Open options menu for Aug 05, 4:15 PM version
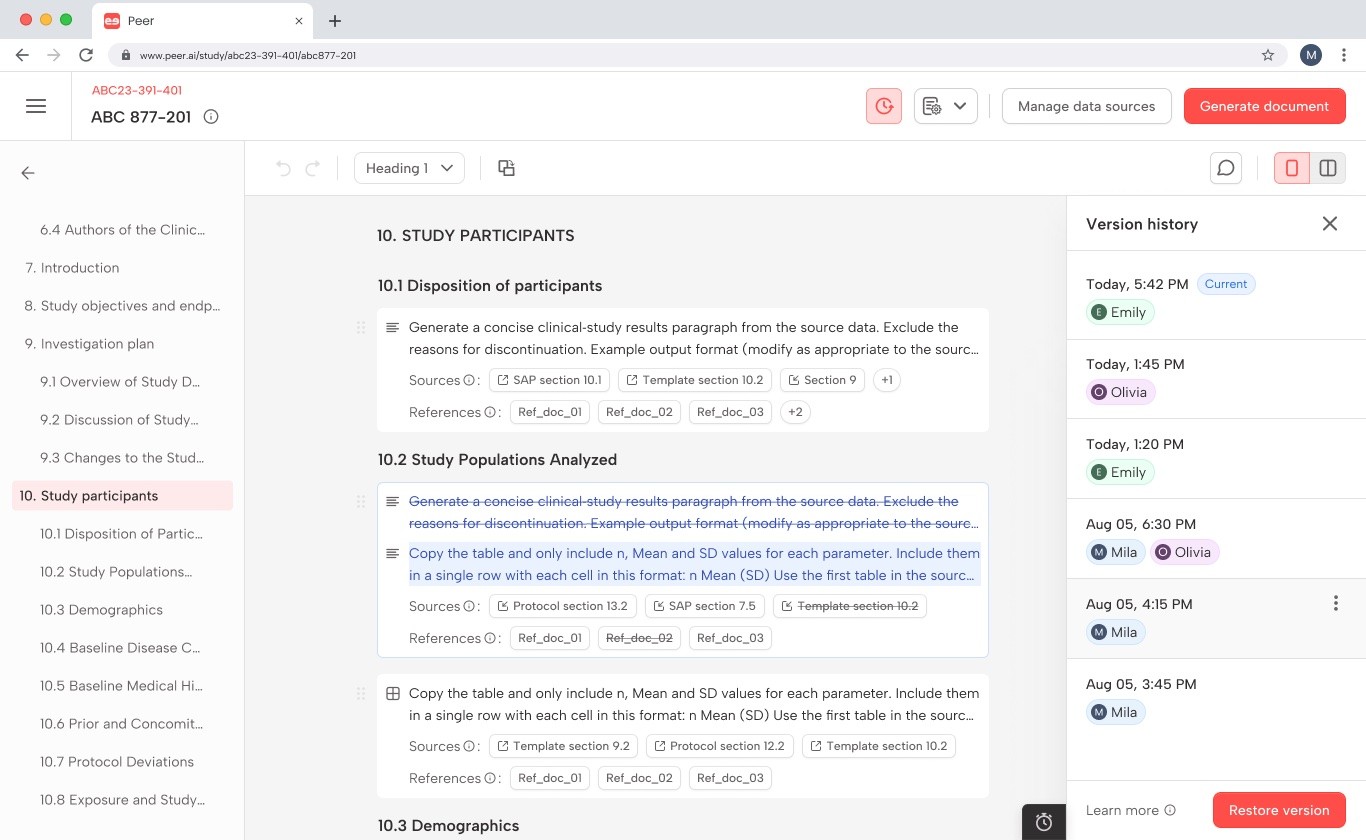The image size is (1366, 840). pos(1335,603)
